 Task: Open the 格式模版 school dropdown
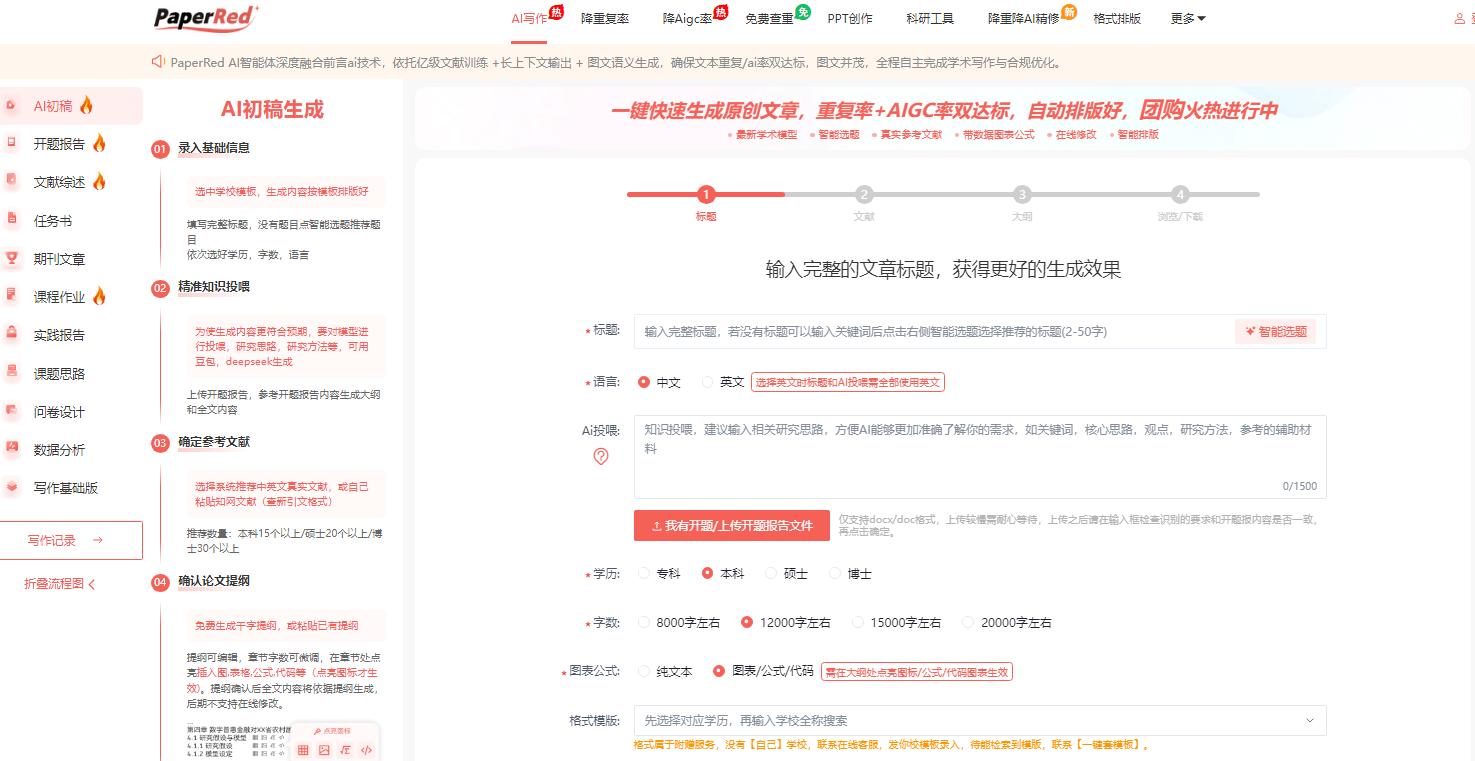(x=980, y=720)
